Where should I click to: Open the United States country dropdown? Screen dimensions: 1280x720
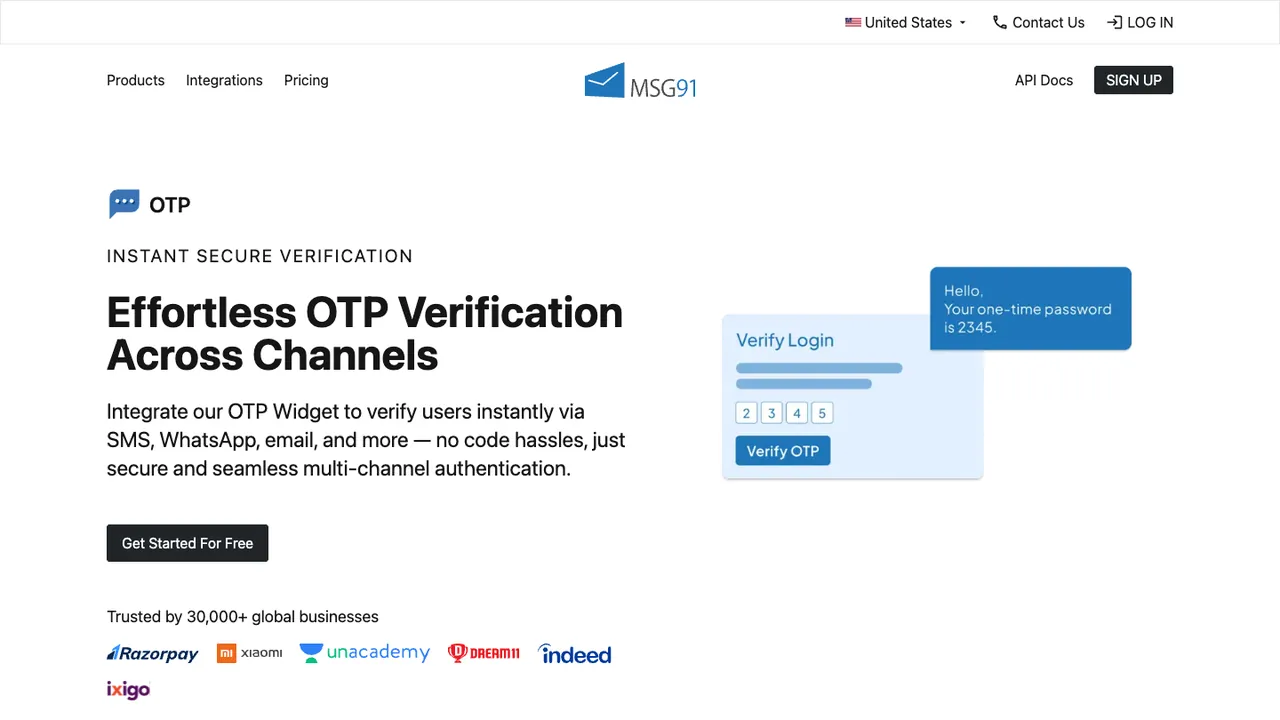pyautogui.click(x=906, y=22)
